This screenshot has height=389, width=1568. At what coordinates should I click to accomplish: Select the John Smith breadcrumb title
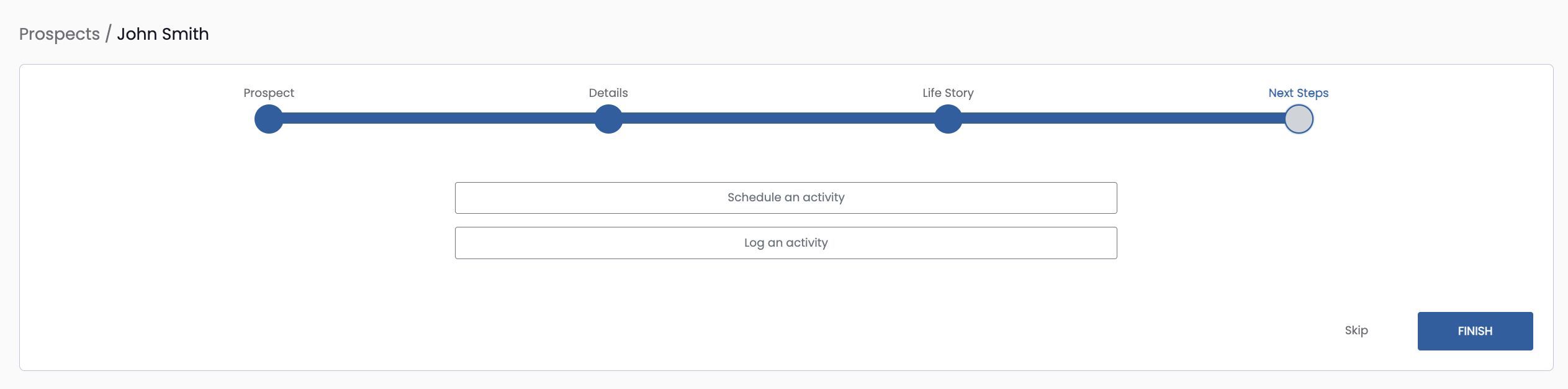tap(163, 34)
